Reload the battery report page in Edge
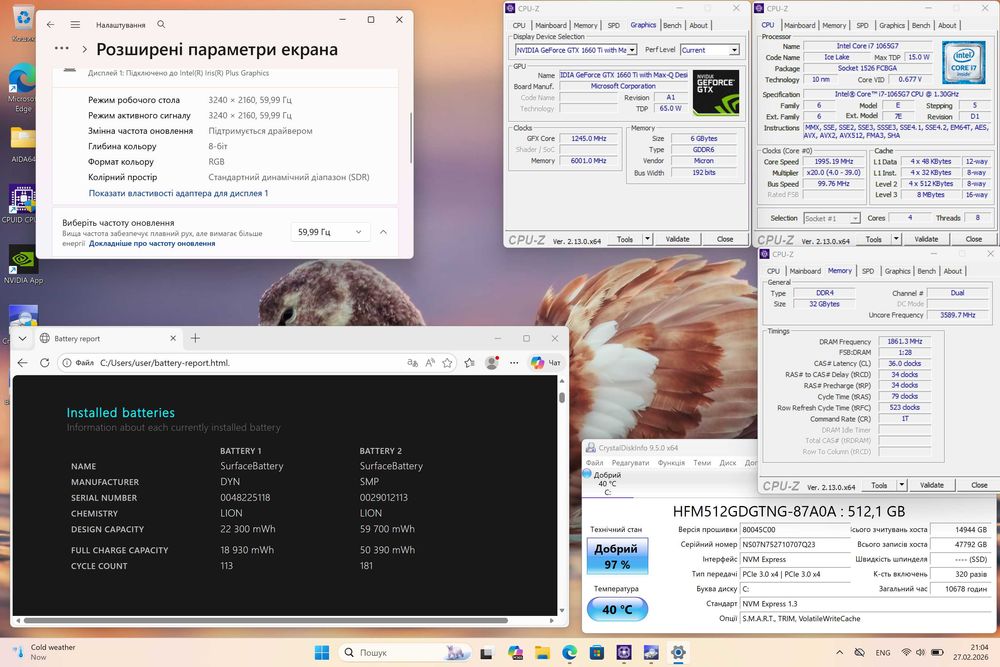The height and width of the screenshot is (667, 1000). tap(45, 363)
